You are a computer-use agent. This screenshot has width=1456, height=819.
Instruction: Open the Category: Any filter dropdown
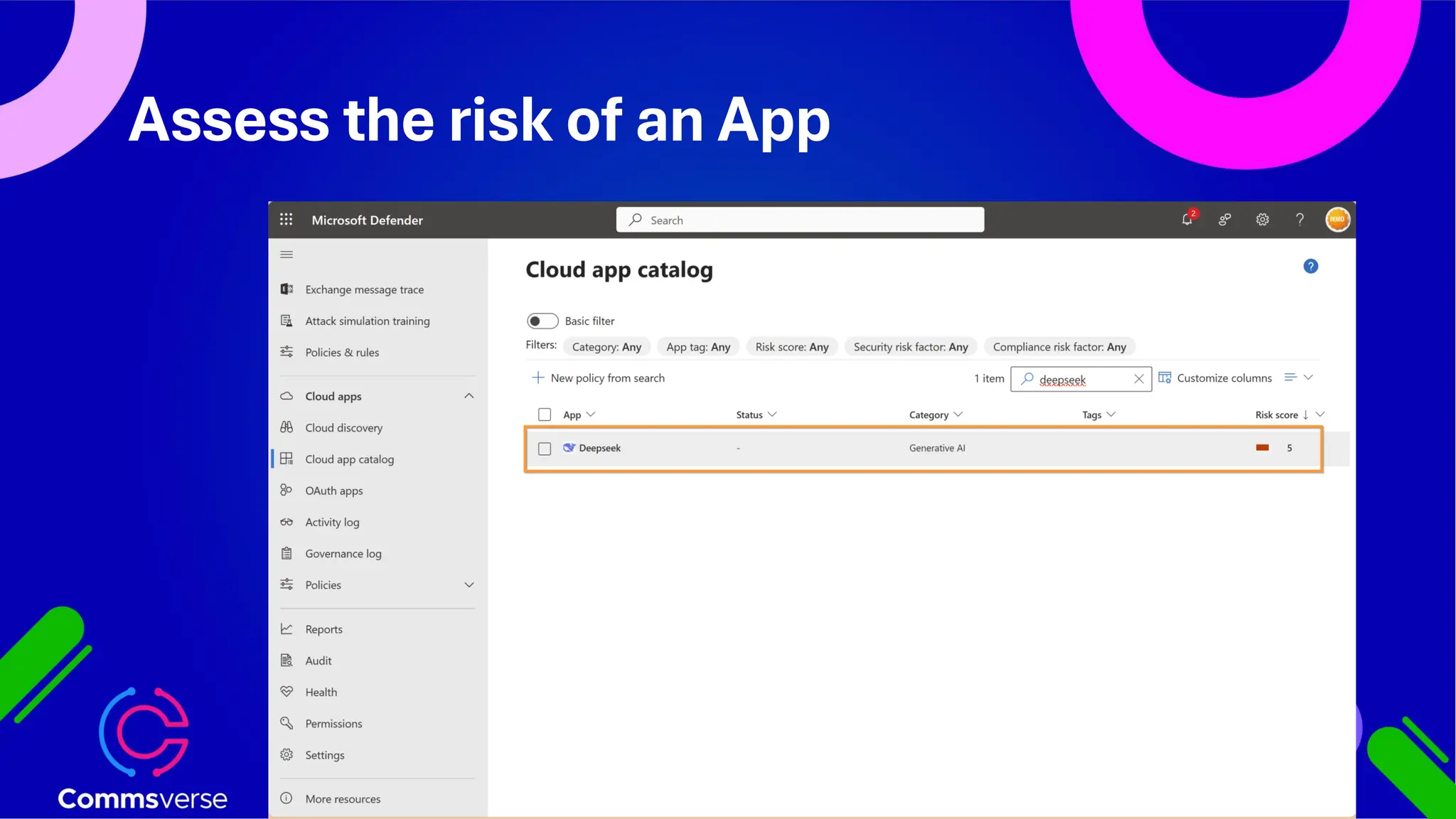point(606,347)
